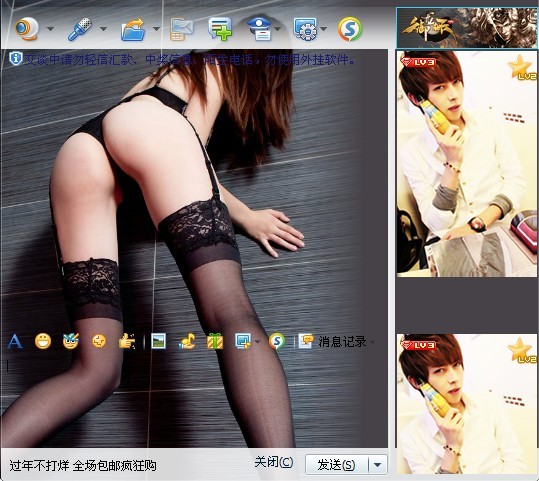Create discussion group with green plus icon
Viewport: 539px width, 481px height.
point(220,29)
